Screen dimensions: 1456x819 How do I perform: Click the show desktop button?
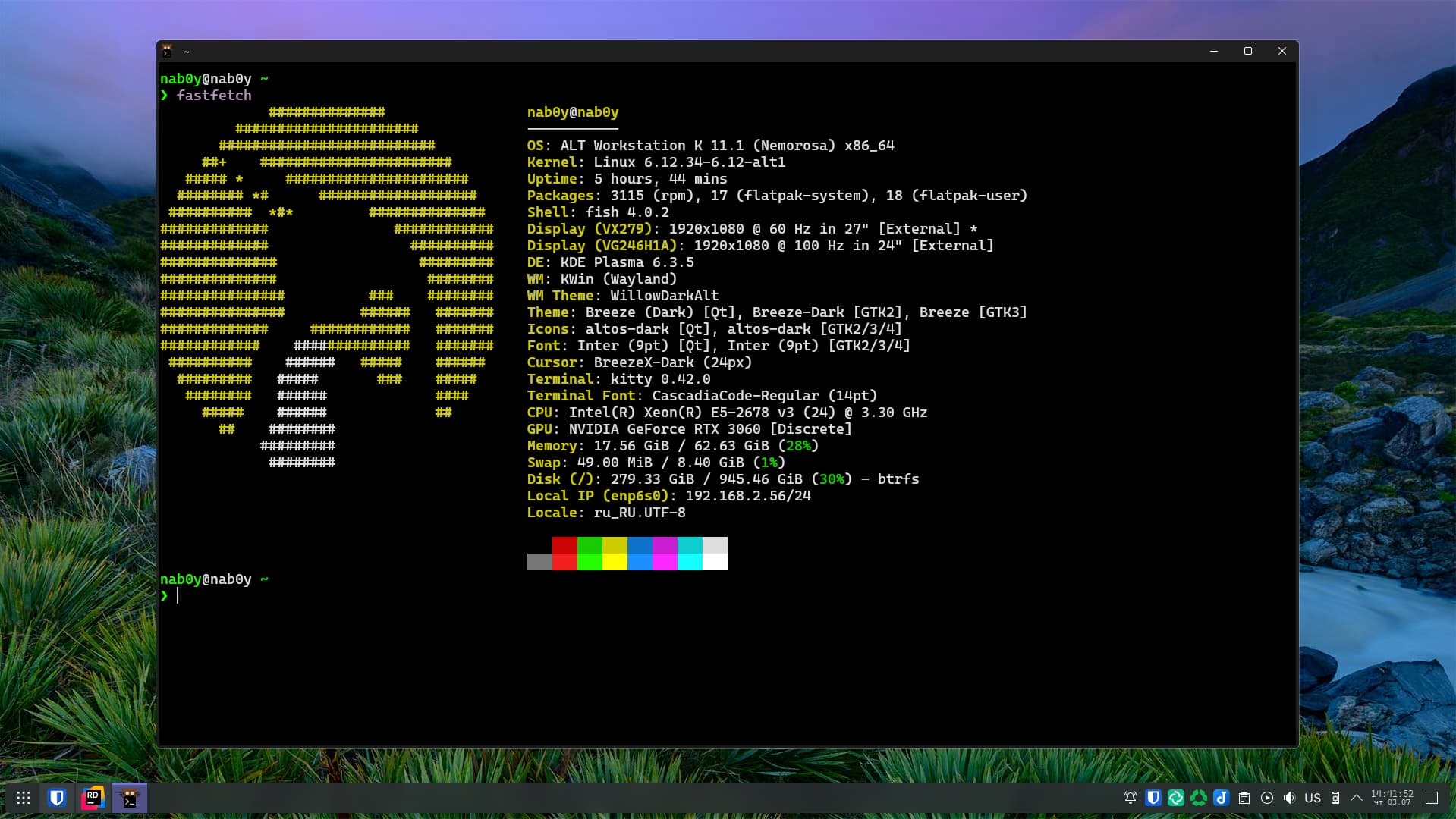tap(1432, 798)
